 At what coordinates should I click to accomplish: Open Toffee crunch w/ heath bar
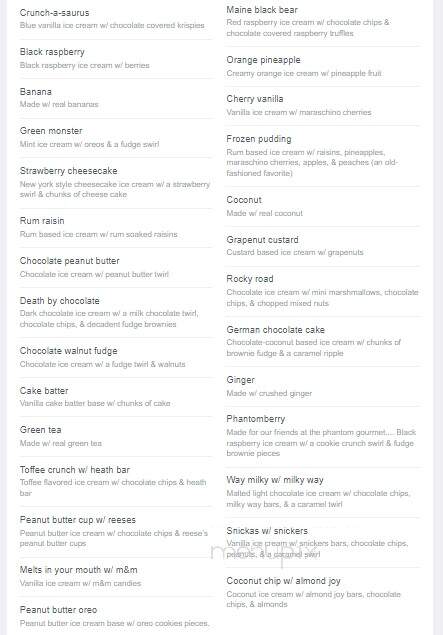click(x=75, y=469)
